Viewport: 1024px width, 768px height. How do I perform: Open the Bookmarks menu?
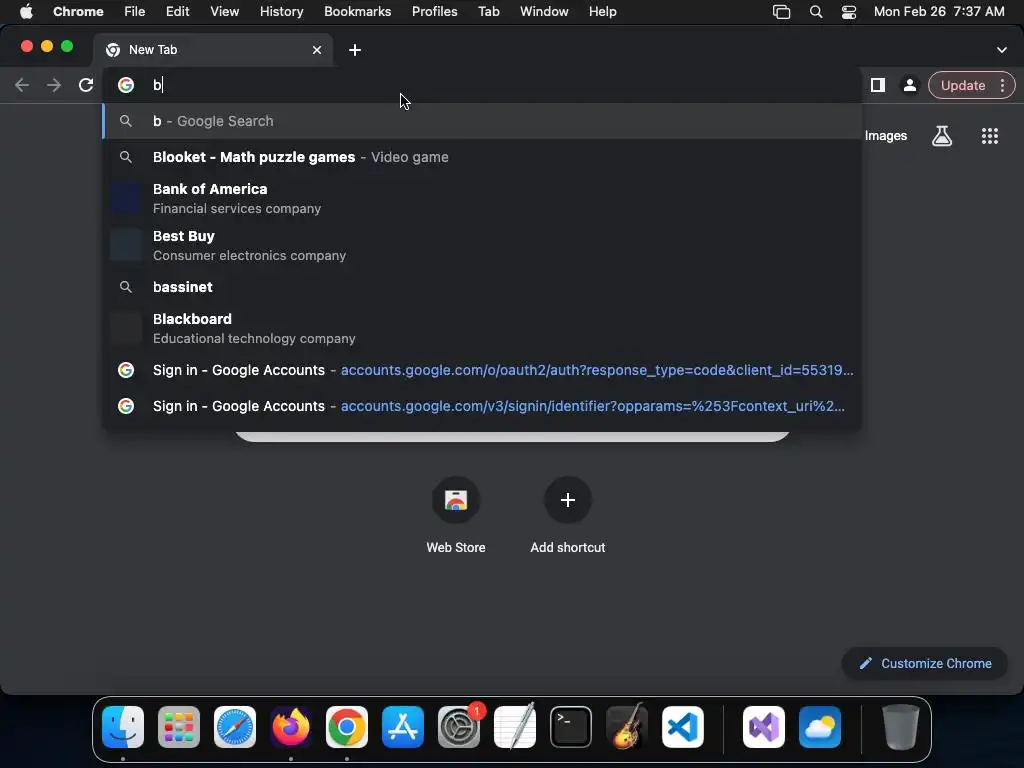pos(357,12)
